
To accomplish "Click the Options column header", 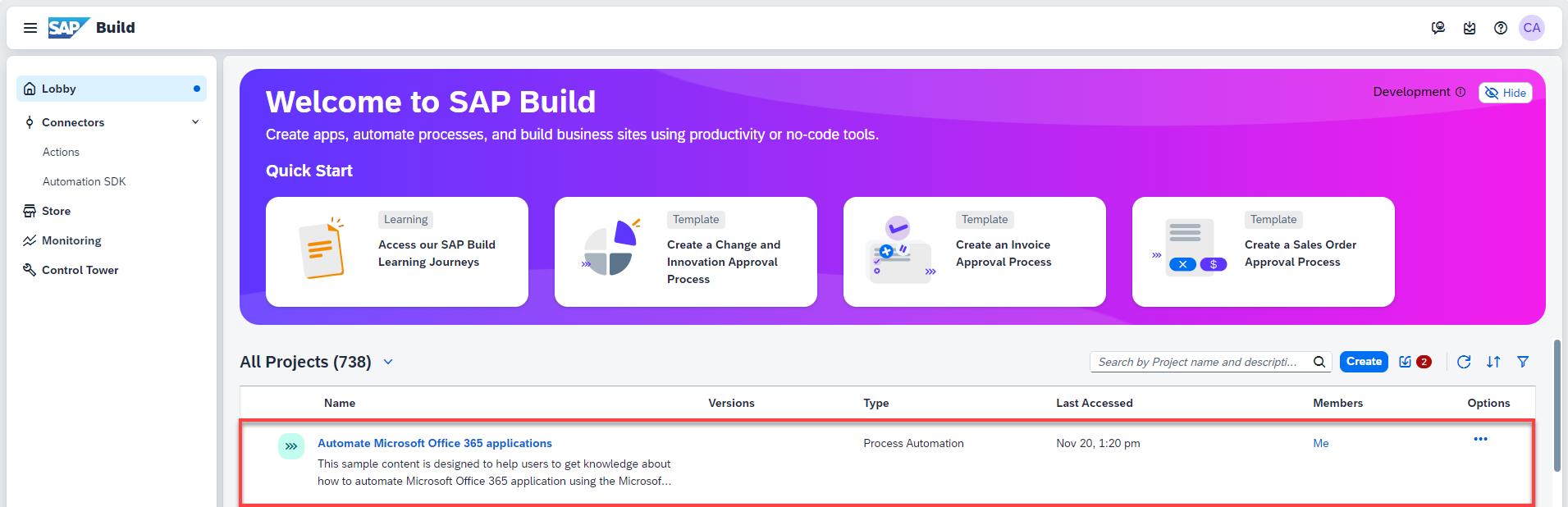I will [1489, 403].
